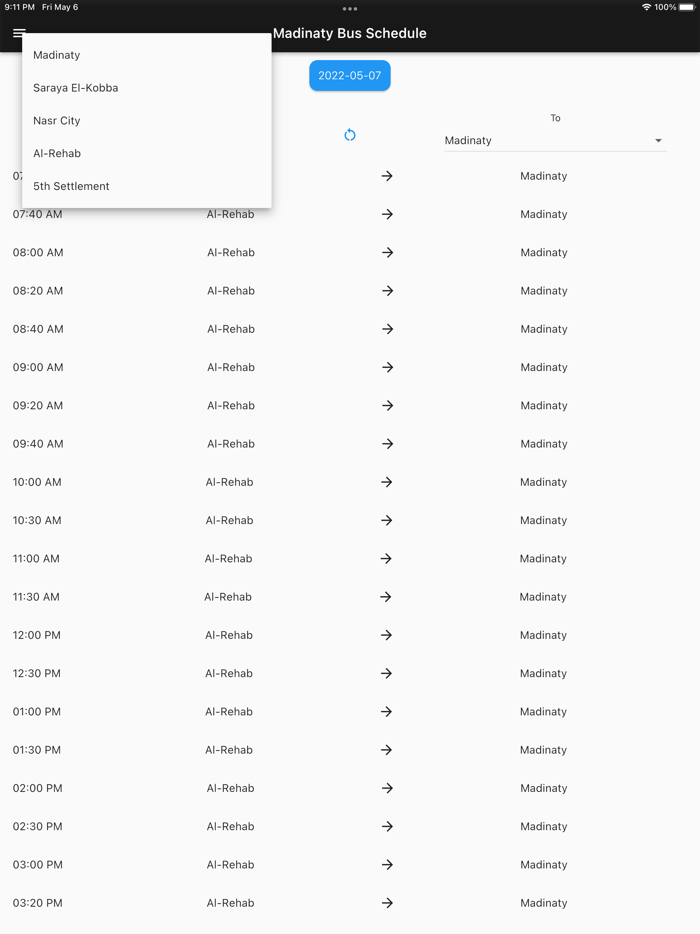Select Saraya El-Kobba from the station list
The image size is (700, 934).
point(78,87)
